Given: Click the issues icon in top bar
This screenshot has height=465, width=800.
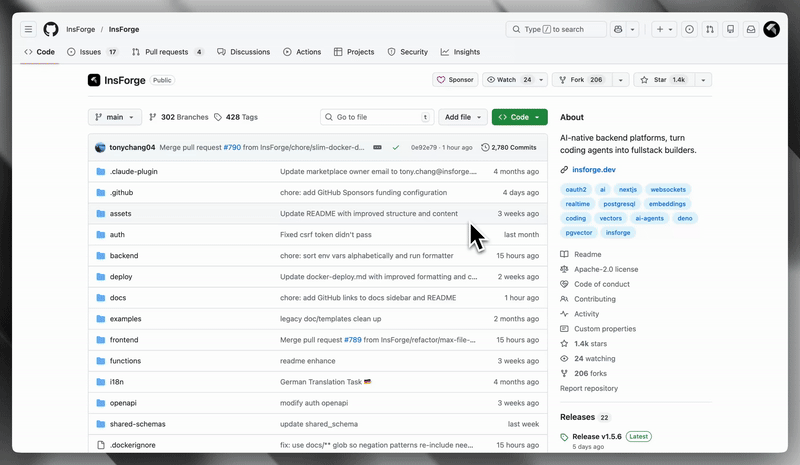Looking at the screenshot, I should pyautogui.click(x=689, y=30).
